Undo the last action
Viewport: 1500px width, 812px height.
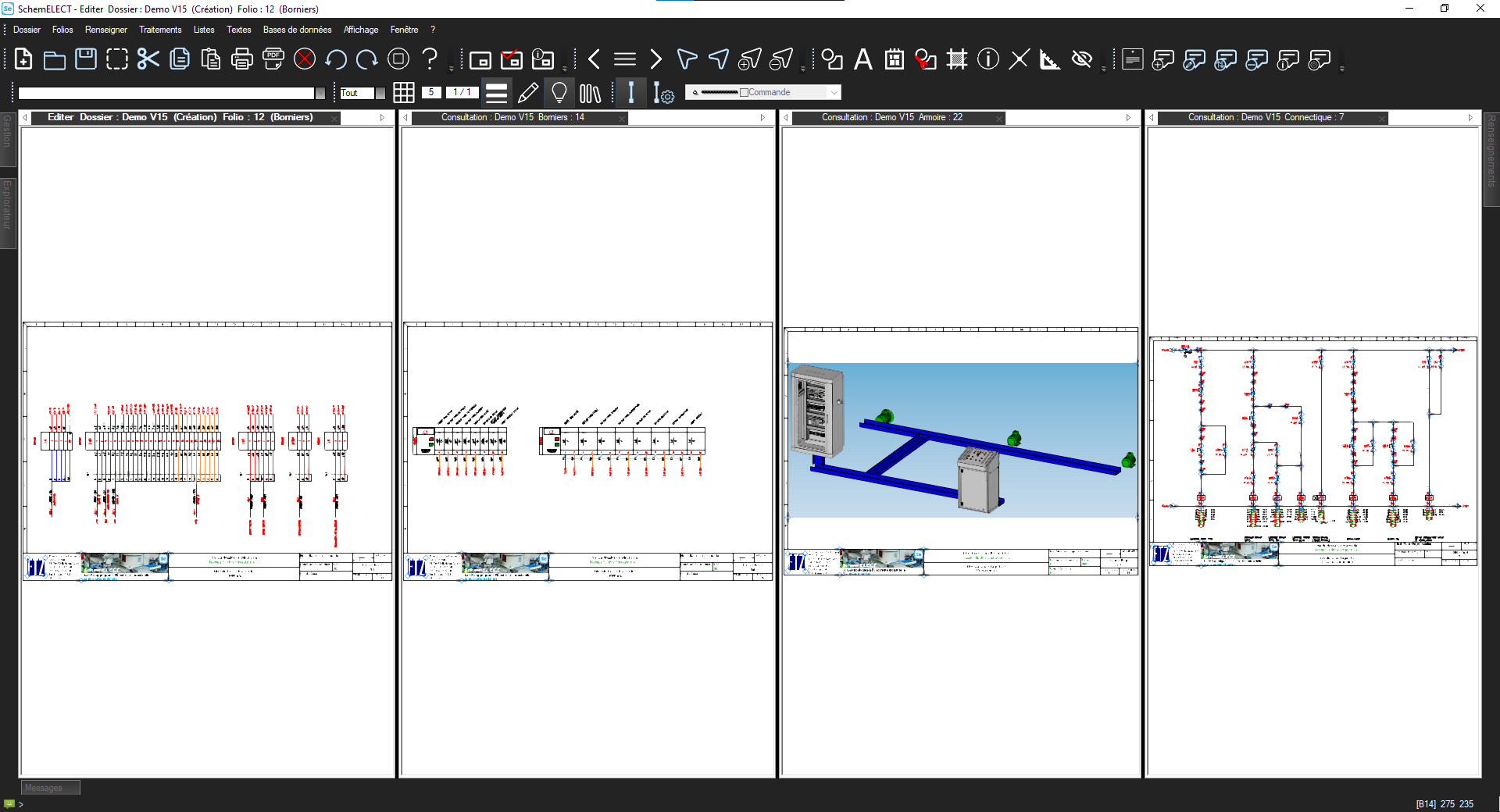[336, 59]
